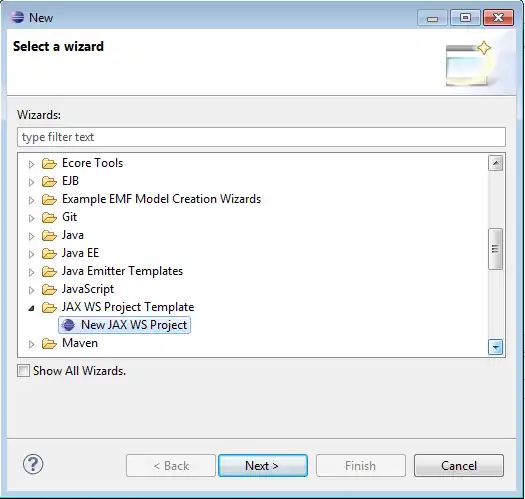Click the Ecore Tools folder icon
The height and width of the screenshot is (499, 525).
[x=49, y=164]
